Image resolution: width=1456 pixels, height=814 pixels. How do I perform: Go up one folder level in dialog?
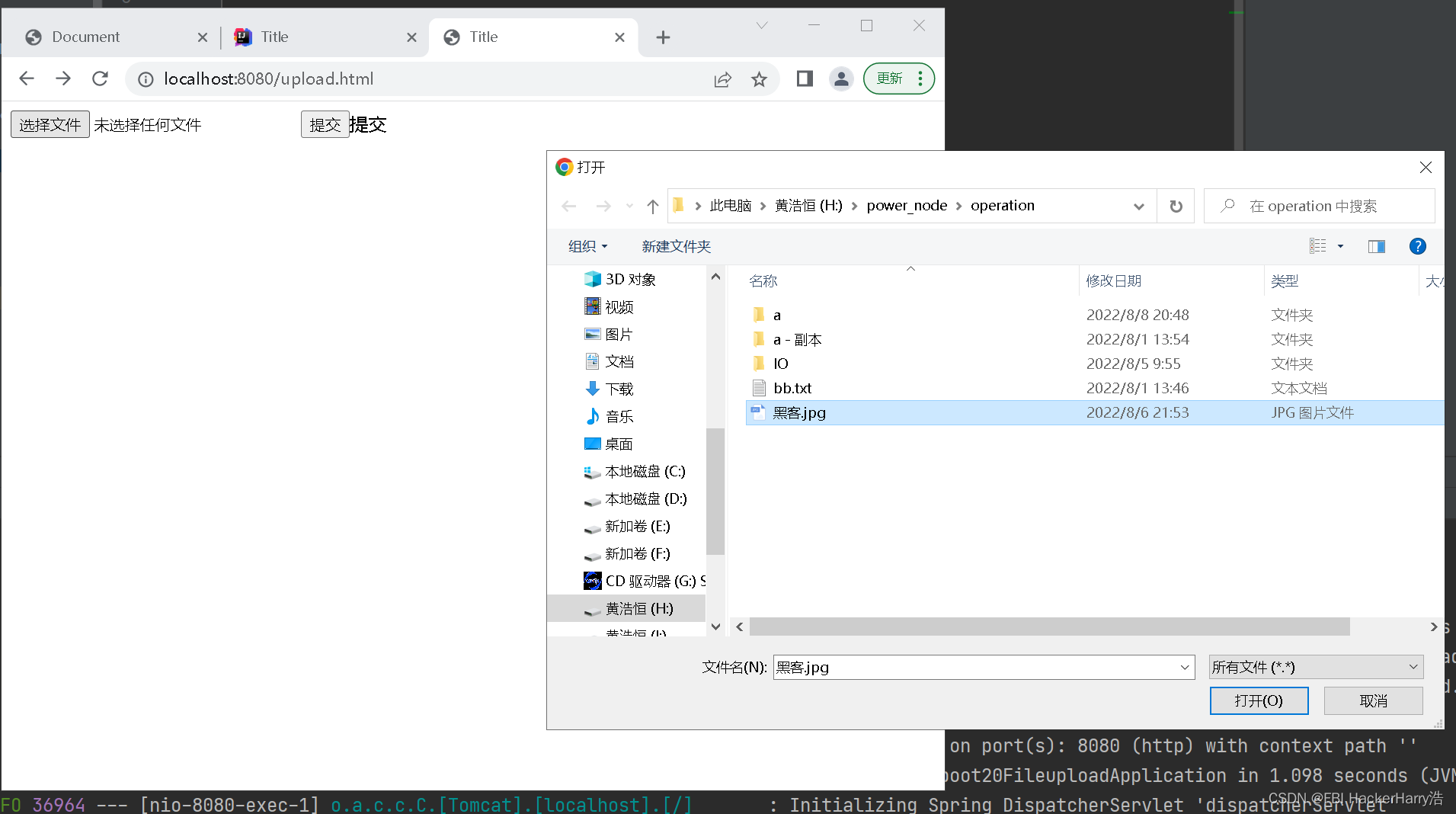(x=653, y=207)
